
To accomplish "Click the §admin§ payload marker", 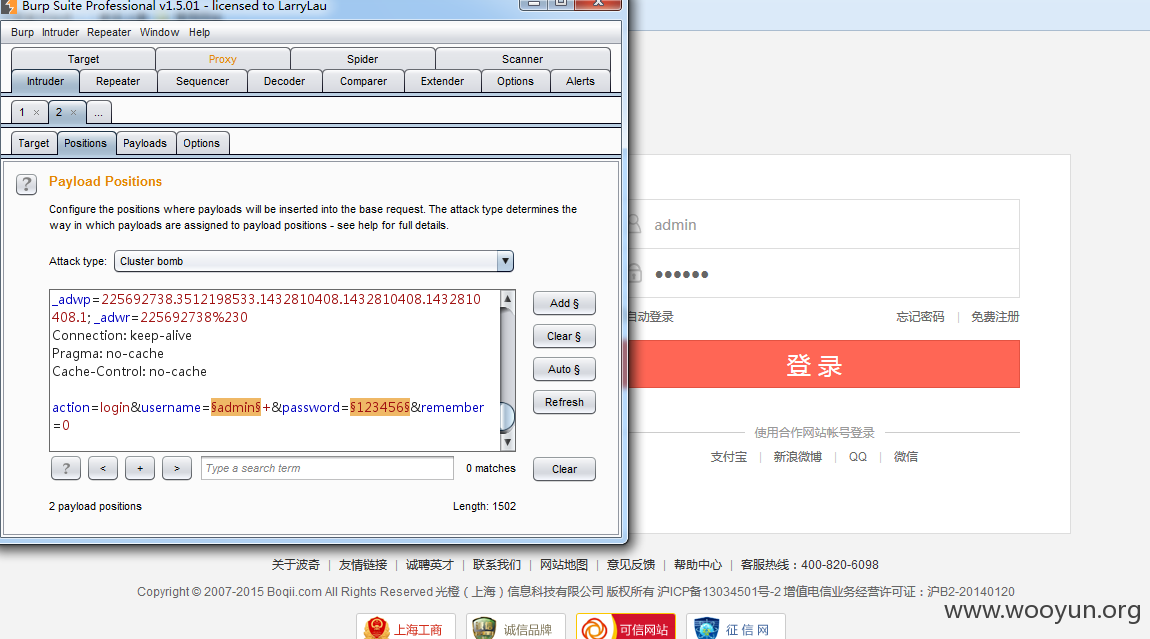I will click(235, 407).
